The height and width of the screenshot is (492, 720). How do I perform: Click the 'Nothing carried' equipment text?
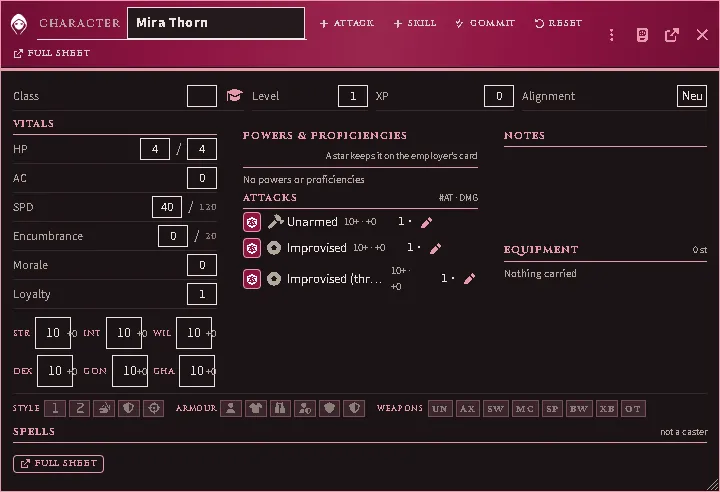pyautogui.click(x=540, y=274)
